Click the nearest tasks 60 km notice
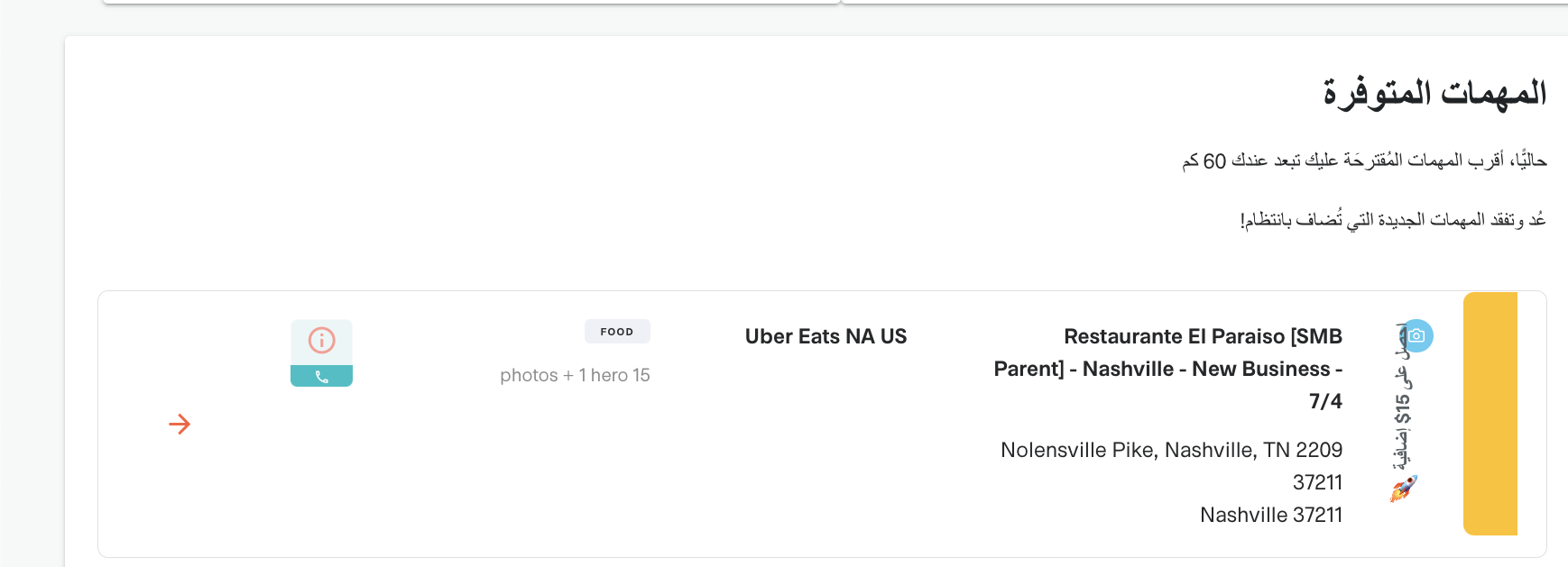Image resolution: width=1568 pixels, height=567 pixels. coord(1364,160)
